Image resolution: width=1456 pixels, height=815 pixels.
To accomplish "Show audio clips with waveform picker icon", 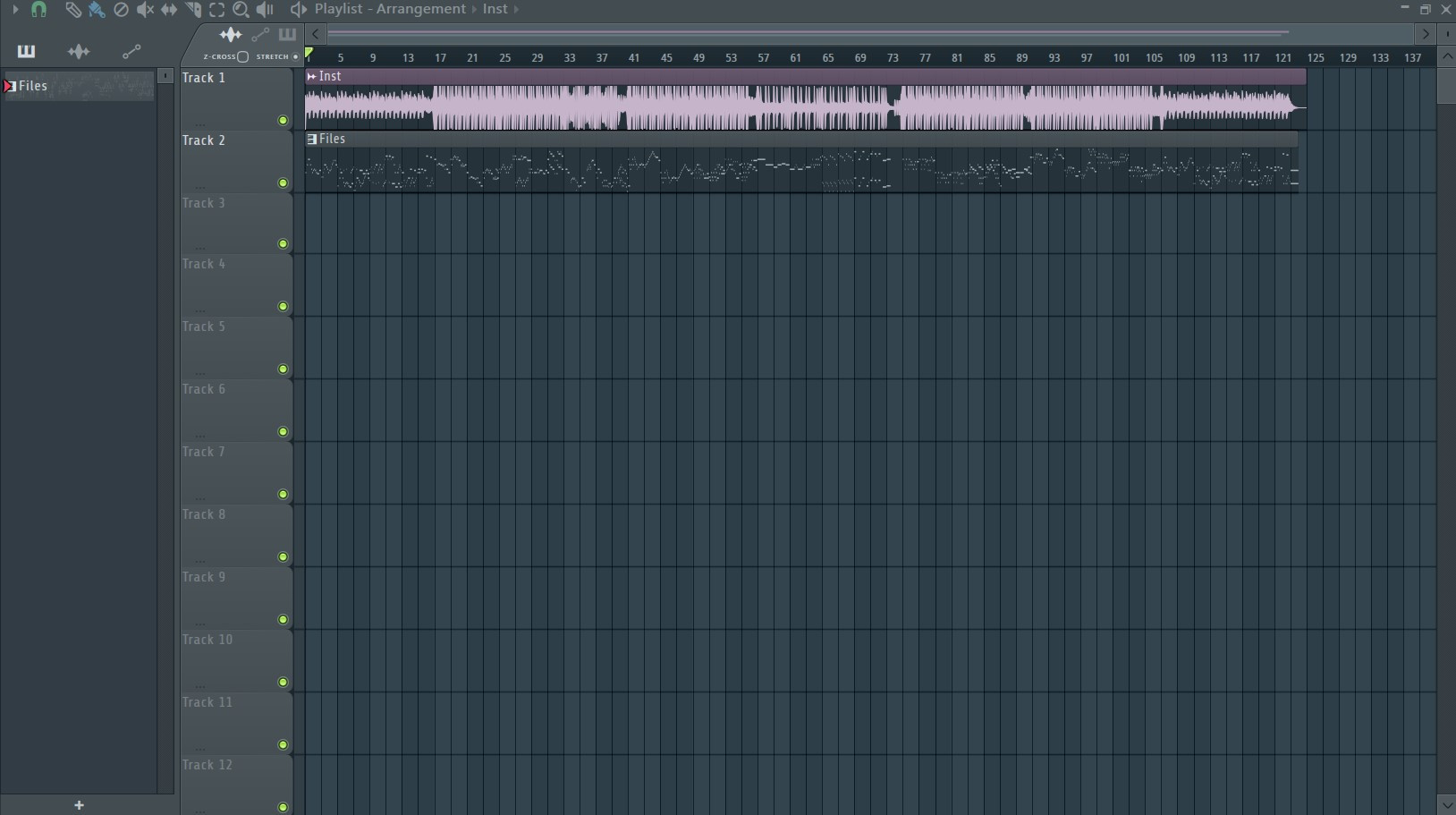I will pyautogui.click(x=79, y=52).
